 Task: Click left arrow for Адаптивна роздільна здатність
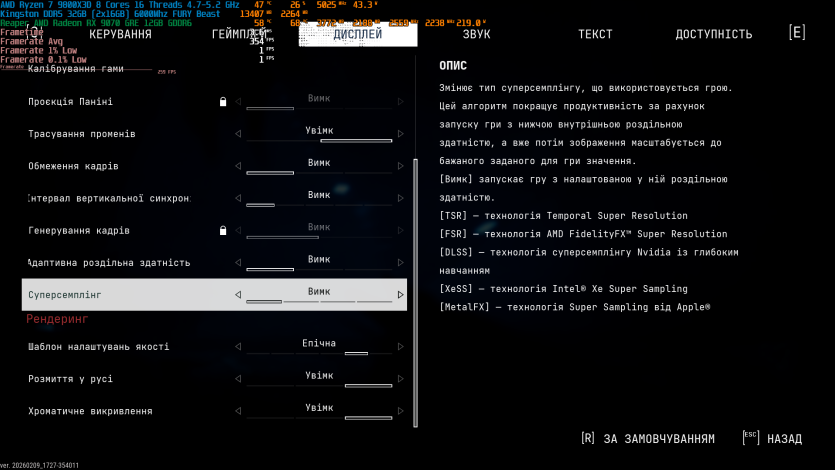(238, 262)
